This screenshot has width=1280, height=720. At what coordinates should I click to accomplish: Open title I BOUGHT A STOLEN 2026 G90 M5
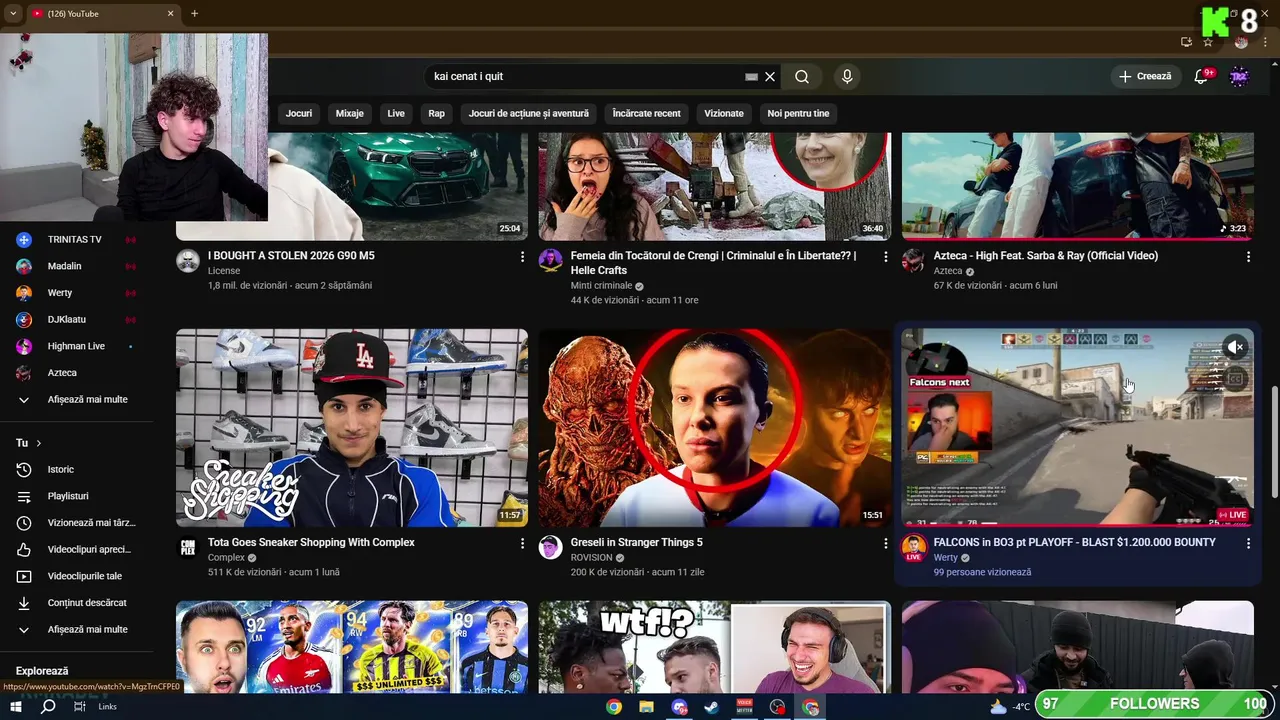coord(291,256)
